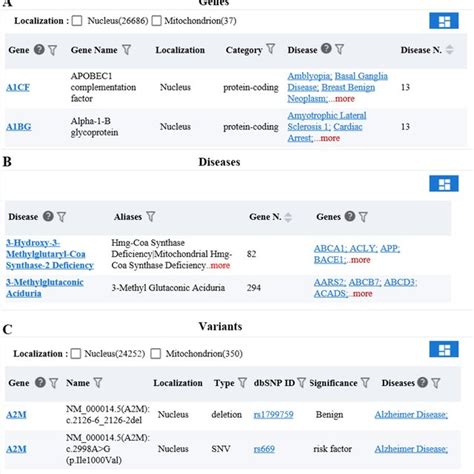The height and width of the screenshot is (474, 474).
Task: Click the help icon beside Disease in Genes table
Action: [326, 49]
